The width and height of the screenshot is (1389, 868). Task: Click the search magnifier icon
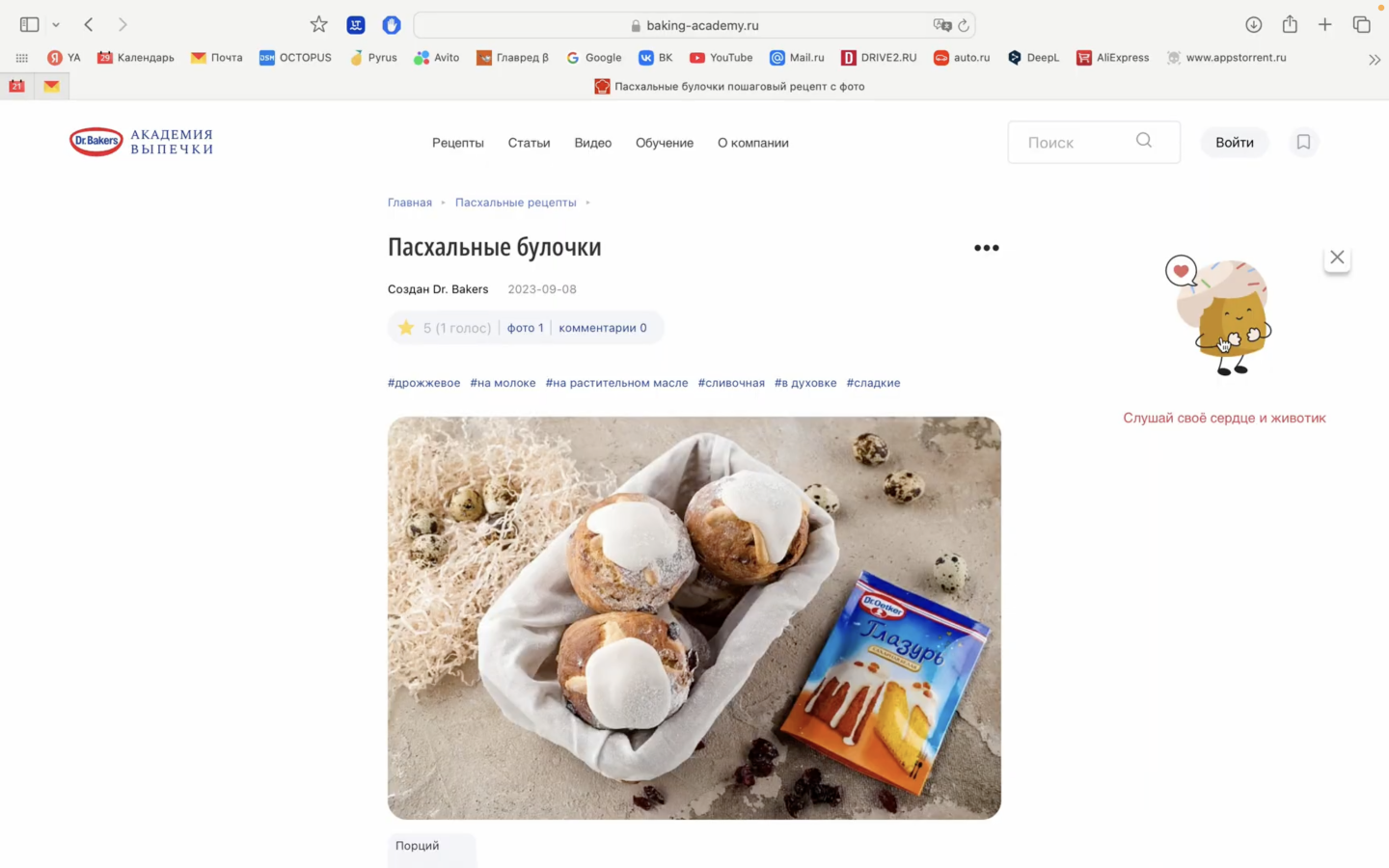(x=1144, y=141)
